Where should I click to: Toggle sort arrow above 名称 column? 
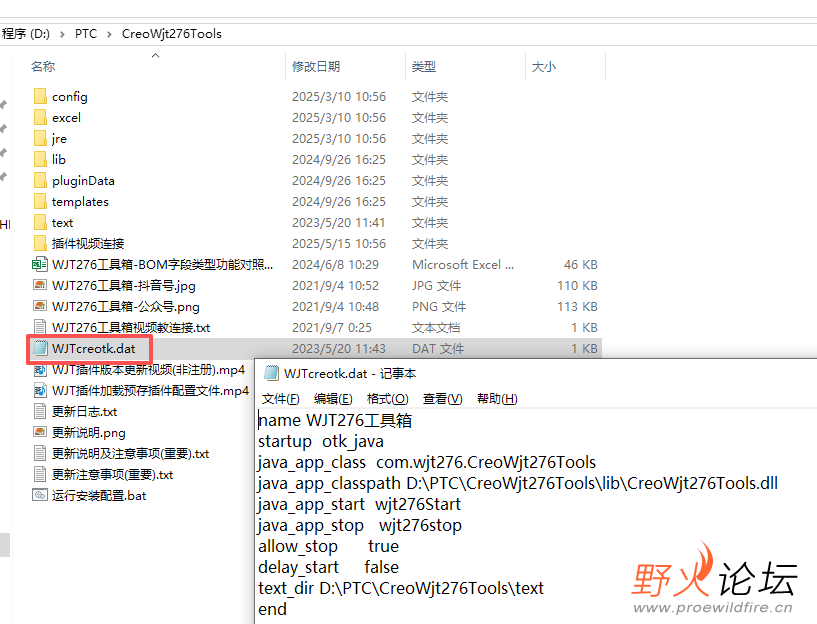coord(155,55)
